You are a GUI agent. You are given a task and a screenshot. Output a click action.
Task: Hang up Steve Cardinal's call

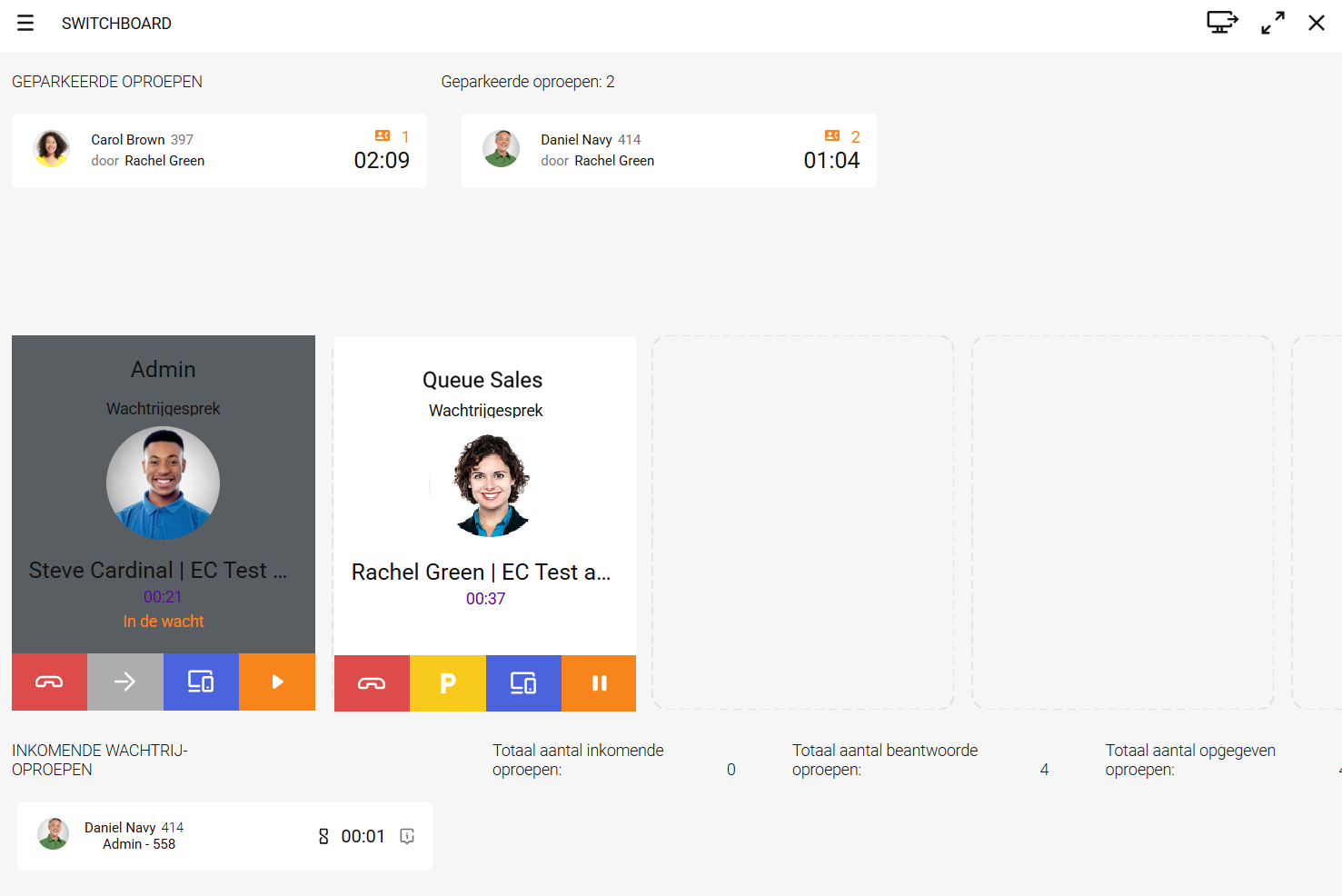point(49,682)
